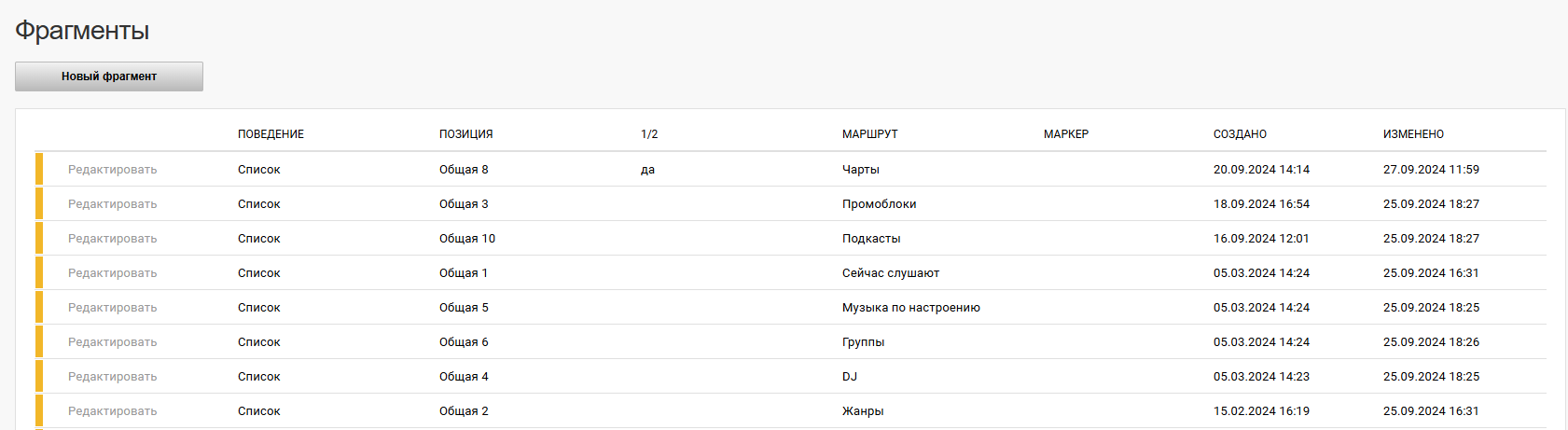Screen dimensions: 1568x430
Task: Click the orange status bar beside Жанры row
Action: pos(39,410)
